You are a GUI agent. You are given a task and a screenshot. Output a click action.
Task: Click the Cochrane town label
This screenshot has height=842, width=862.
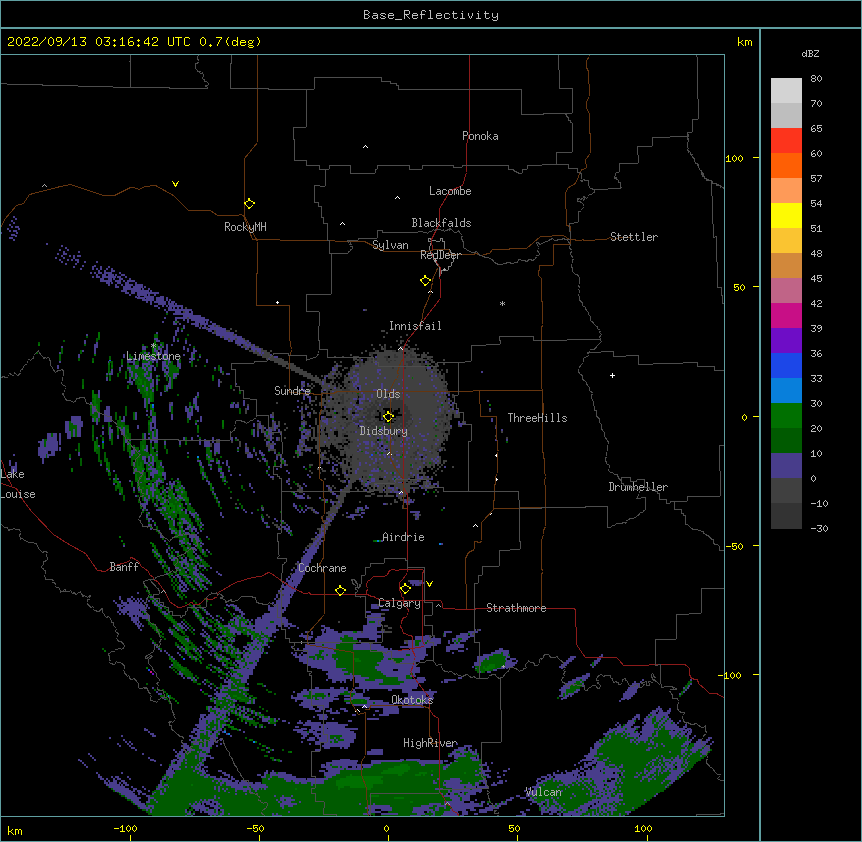322,568
